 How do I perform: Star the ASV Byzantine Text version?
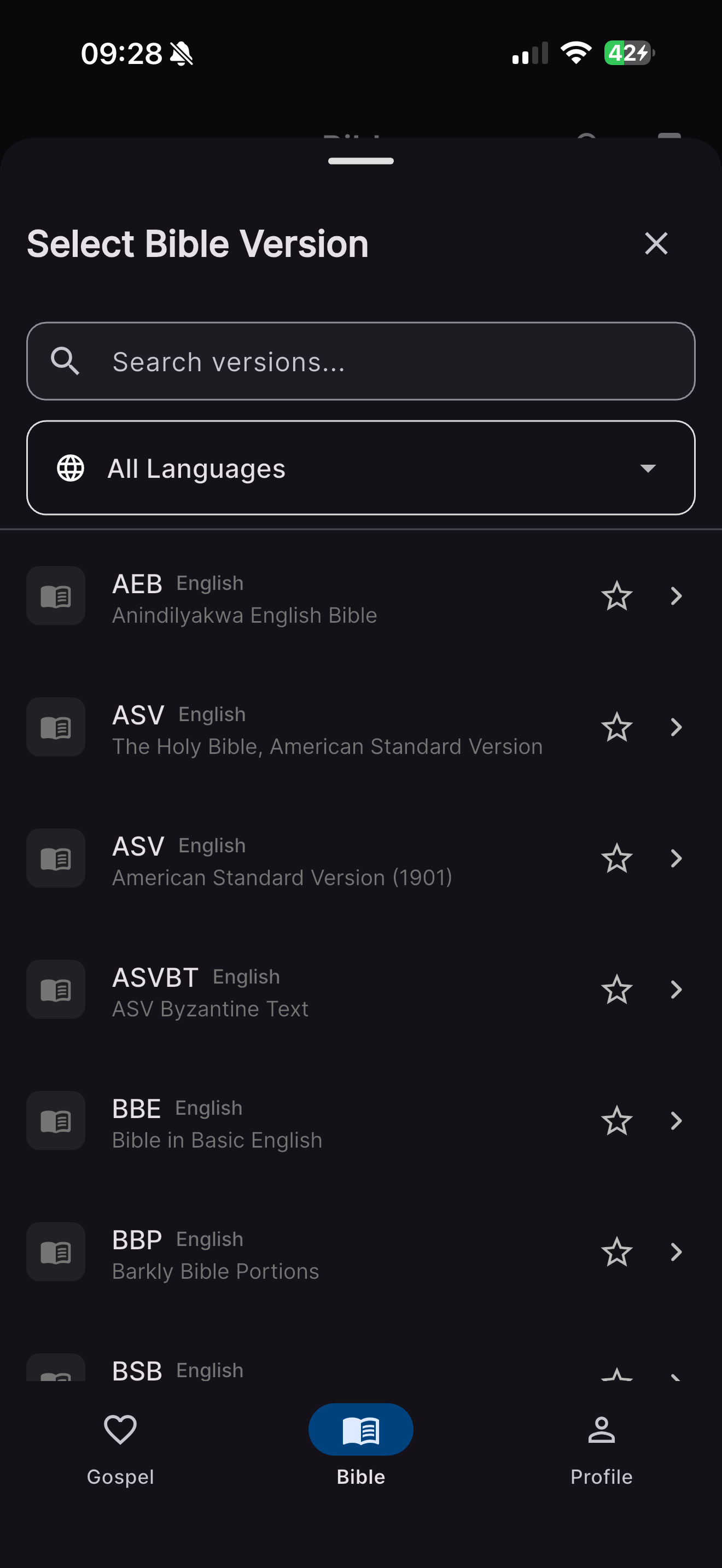click(x=616, y=990)
